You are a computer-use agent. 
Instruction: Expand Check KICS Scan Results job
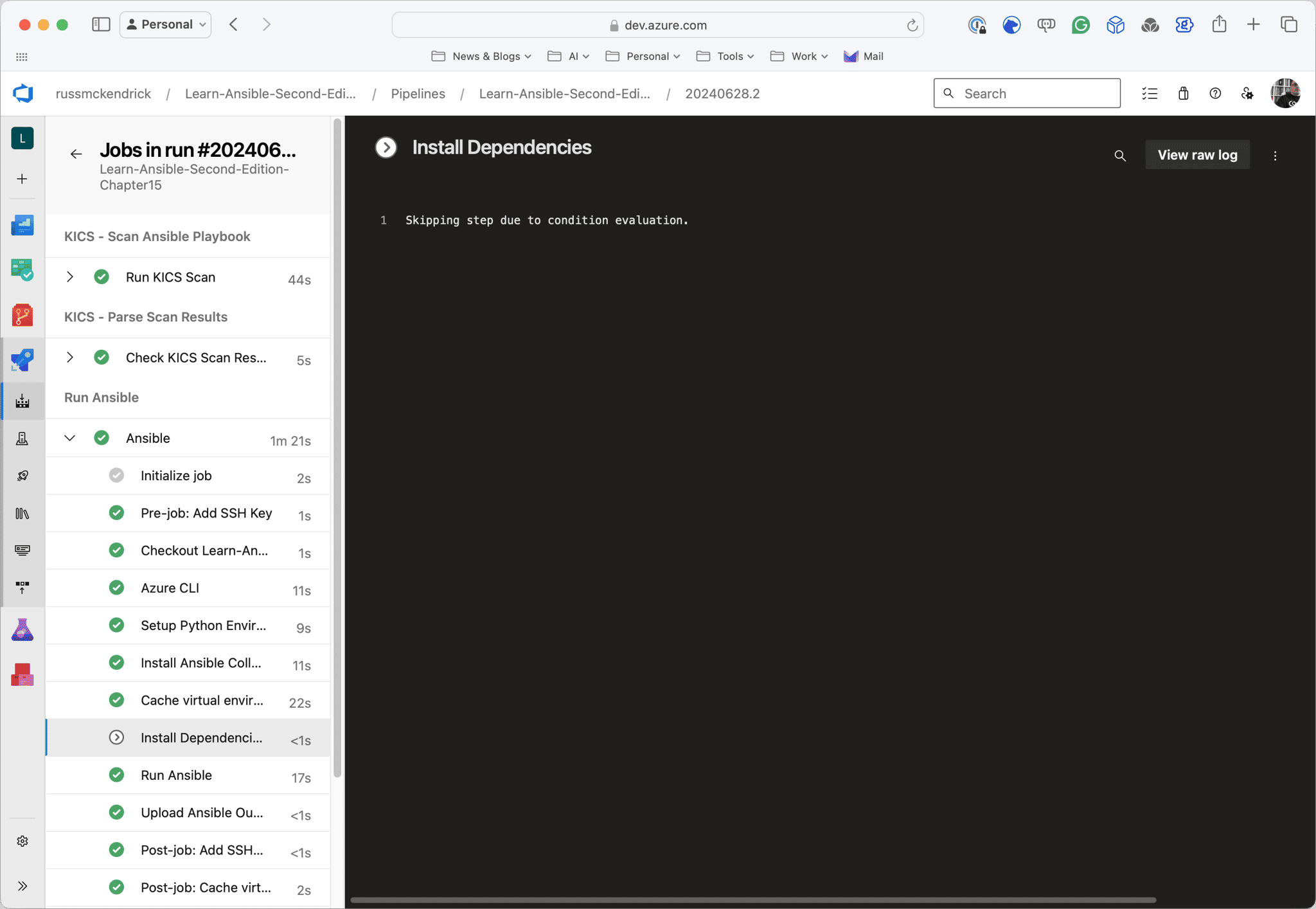click(x=70, y=357)
